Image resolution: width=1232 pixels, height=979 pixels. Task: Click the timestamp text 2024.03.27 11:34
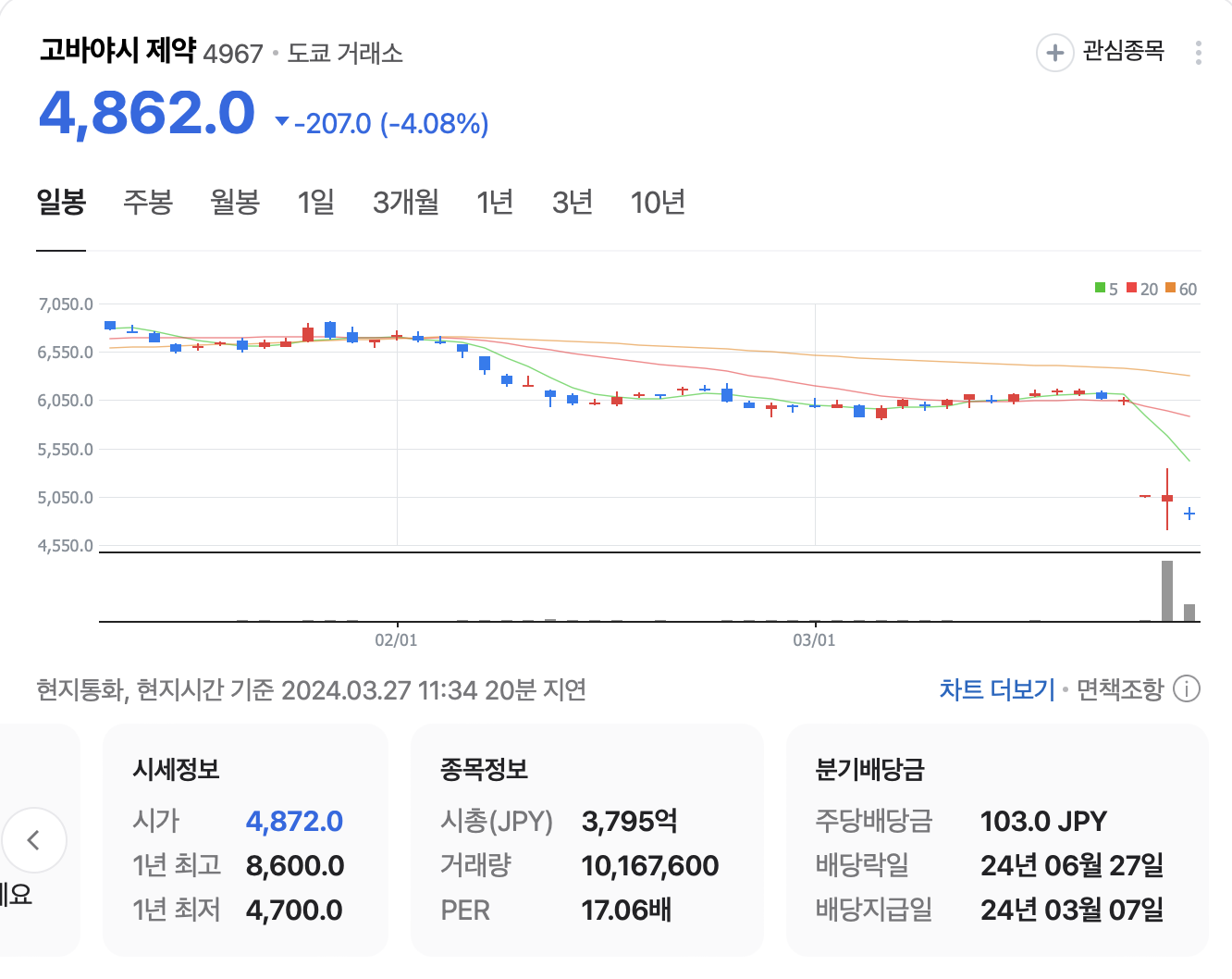coord(379,690)
